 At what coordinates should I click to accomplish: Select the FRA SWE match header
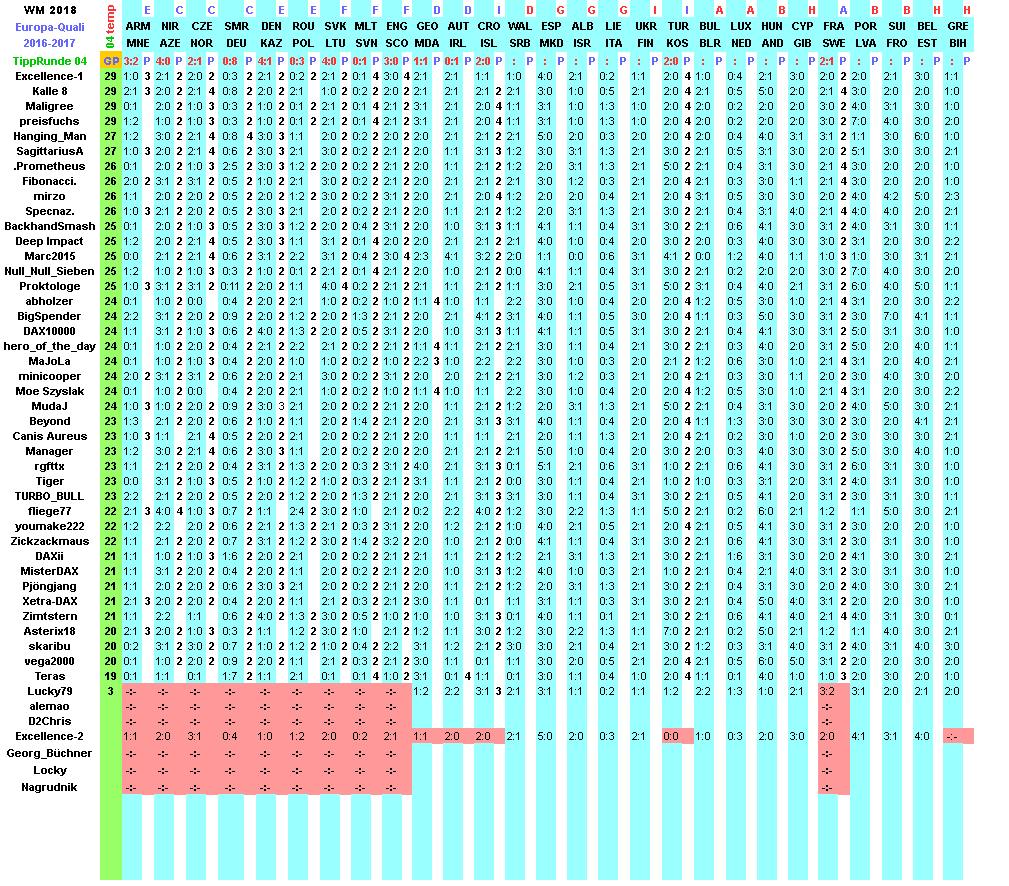833,35
